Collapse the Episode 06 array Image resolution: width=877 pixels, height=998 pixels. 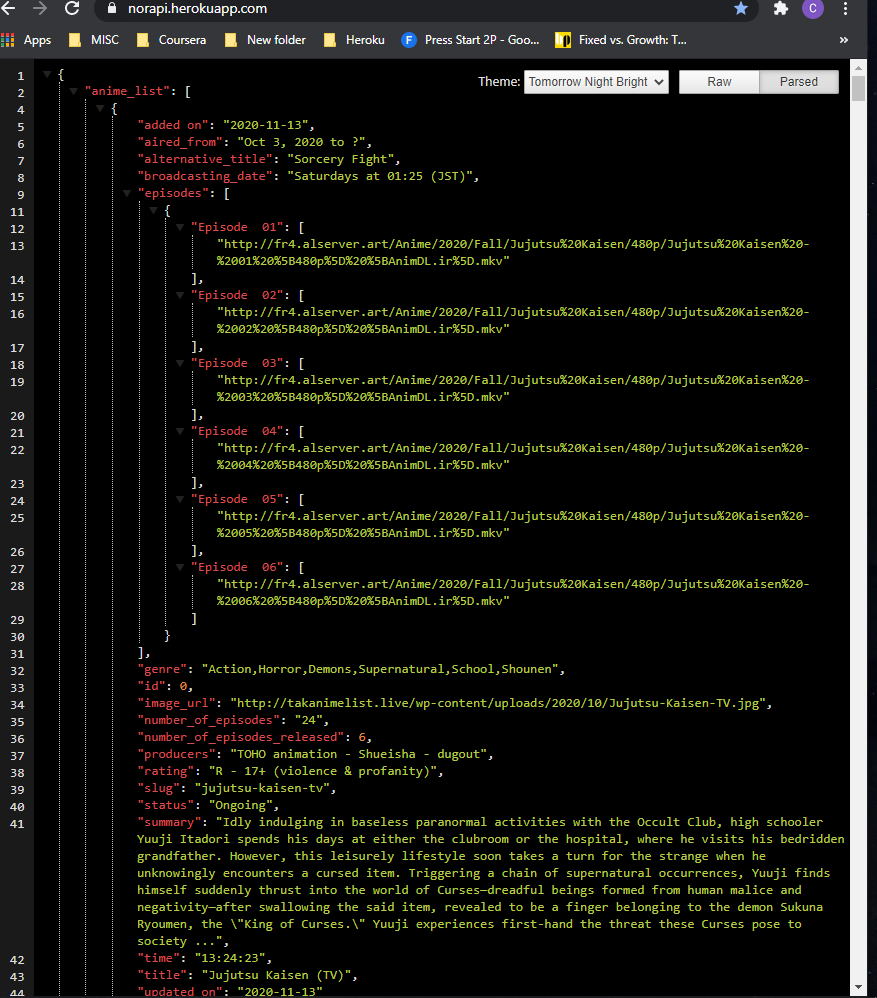180,567
